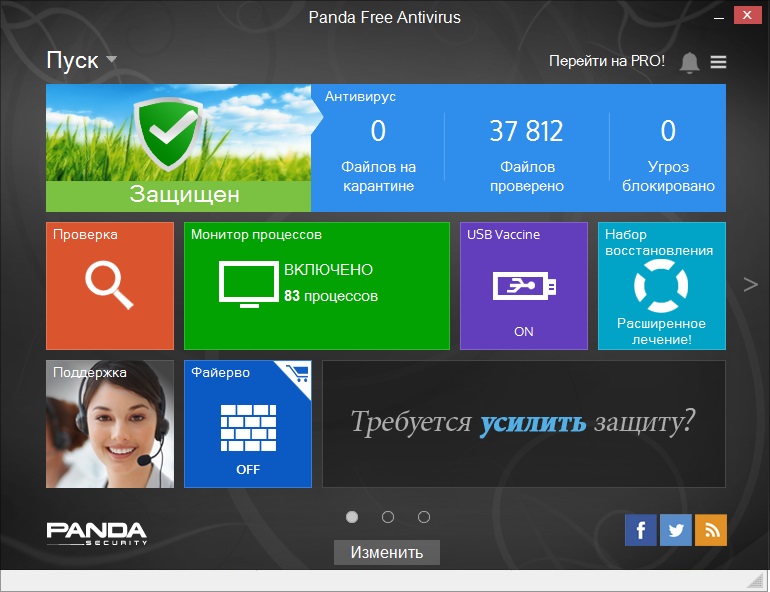Viewport: 770px width, 592px height.
Task: Toggle the USB Vaccine ON status
Action: point(523,332)
